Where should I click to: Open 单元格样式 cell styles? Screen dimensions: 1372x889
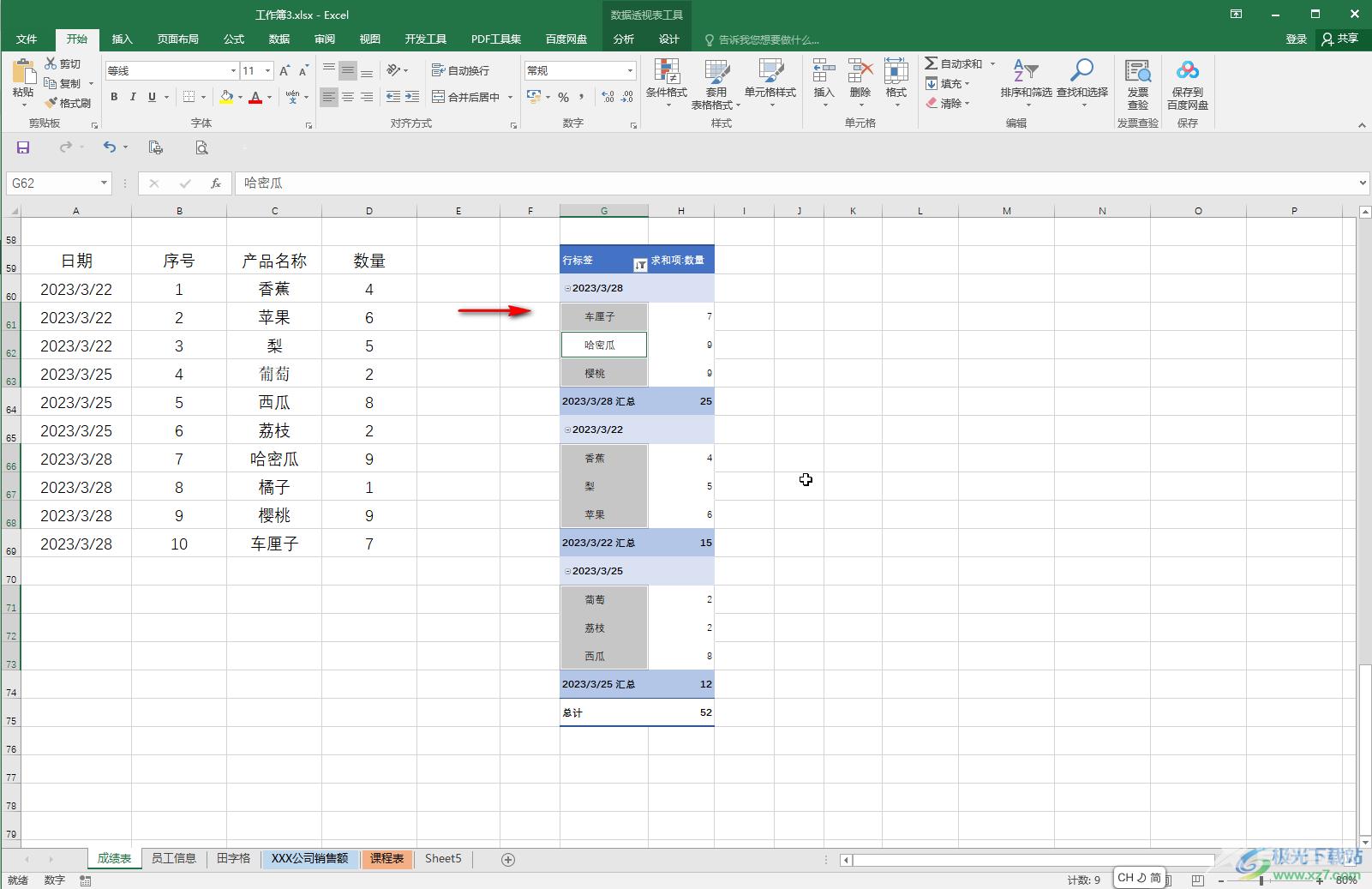click(x=770, y=84)
